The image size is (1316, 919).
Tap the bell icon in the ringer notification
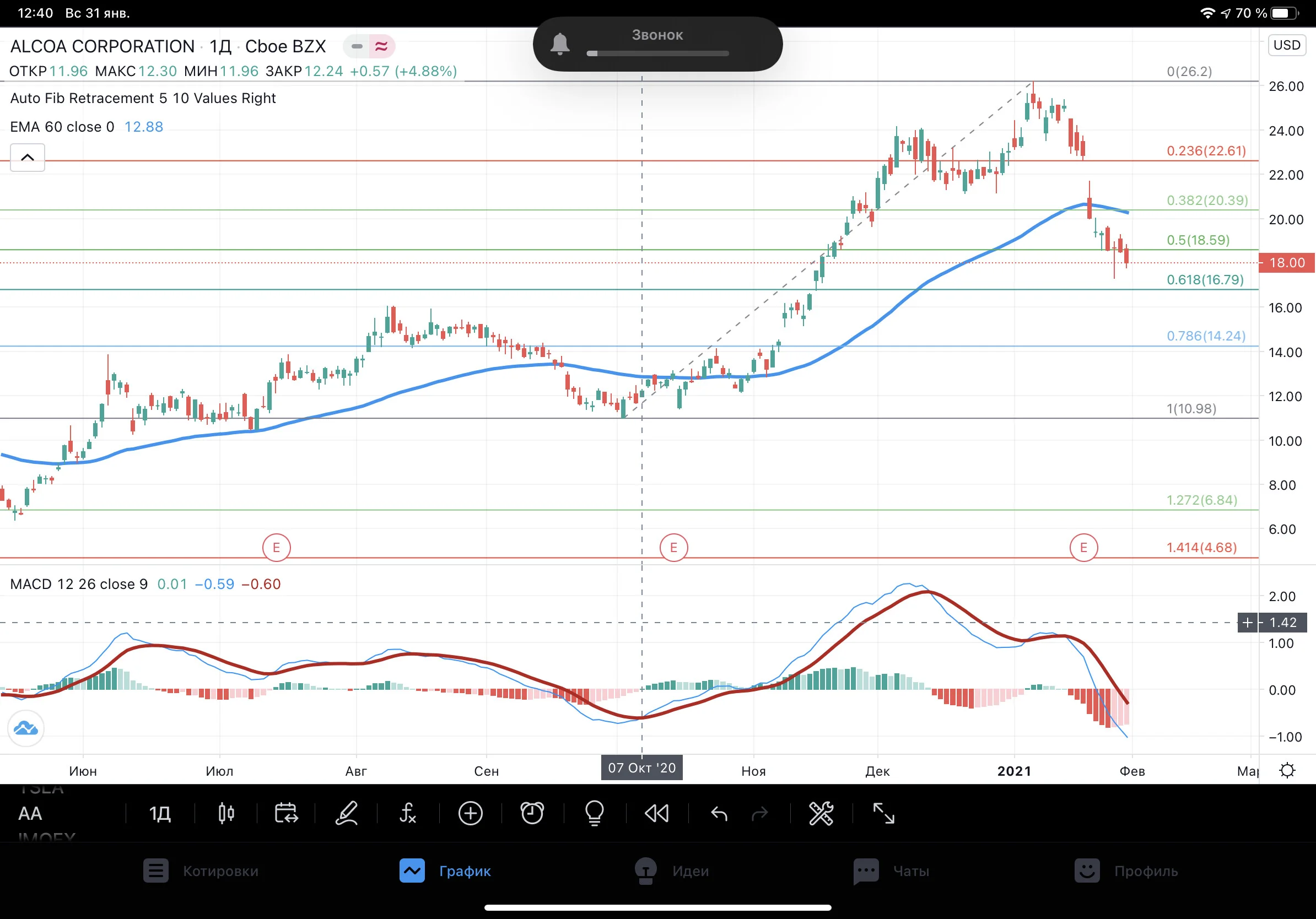(560, 44)
